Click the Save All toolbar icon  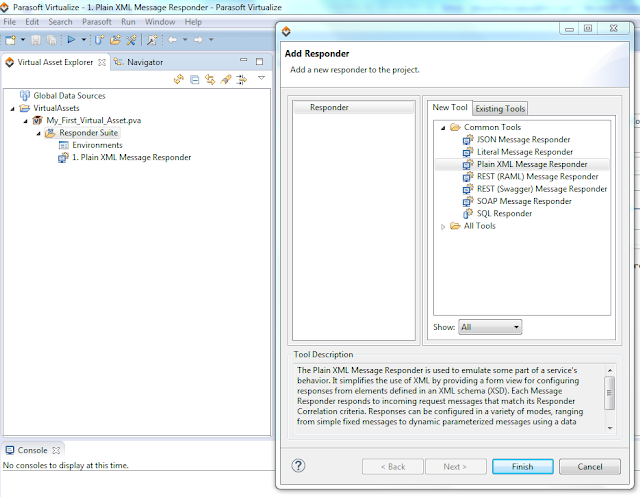pos(51,40)
